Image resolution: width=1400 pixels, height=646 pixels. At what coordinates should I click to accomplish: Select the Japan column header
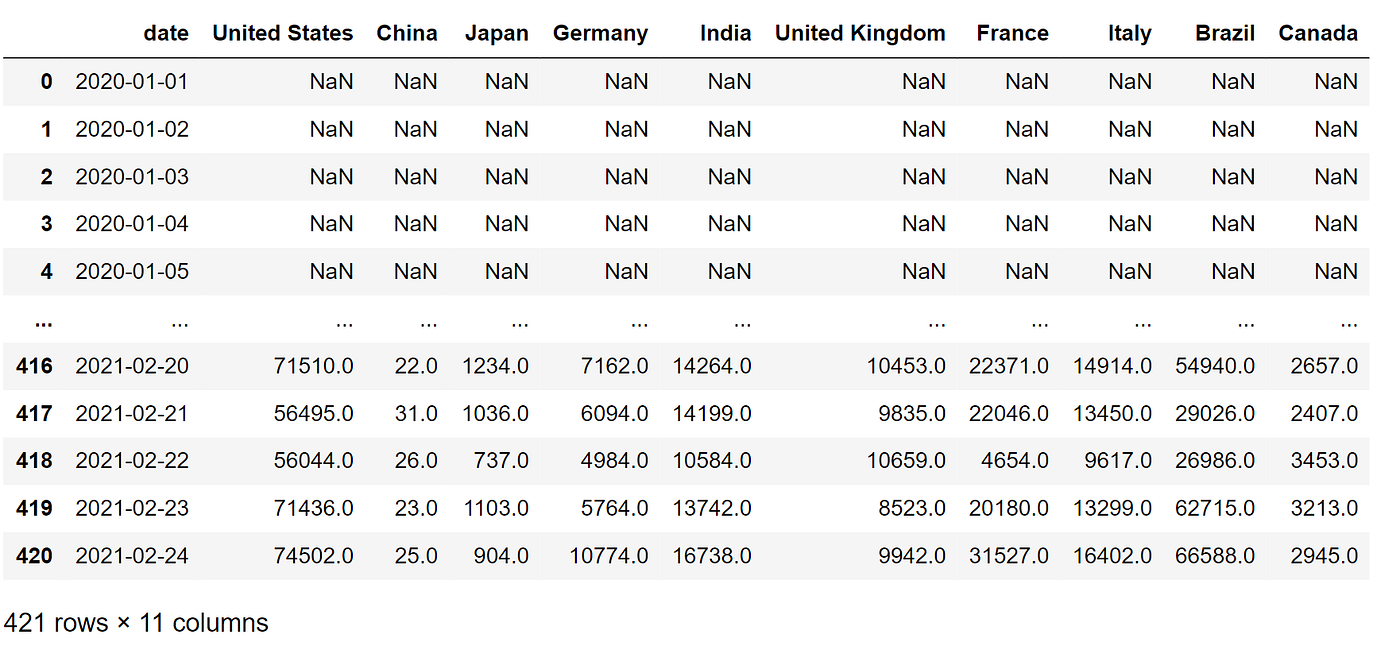[x=497, y=33]
